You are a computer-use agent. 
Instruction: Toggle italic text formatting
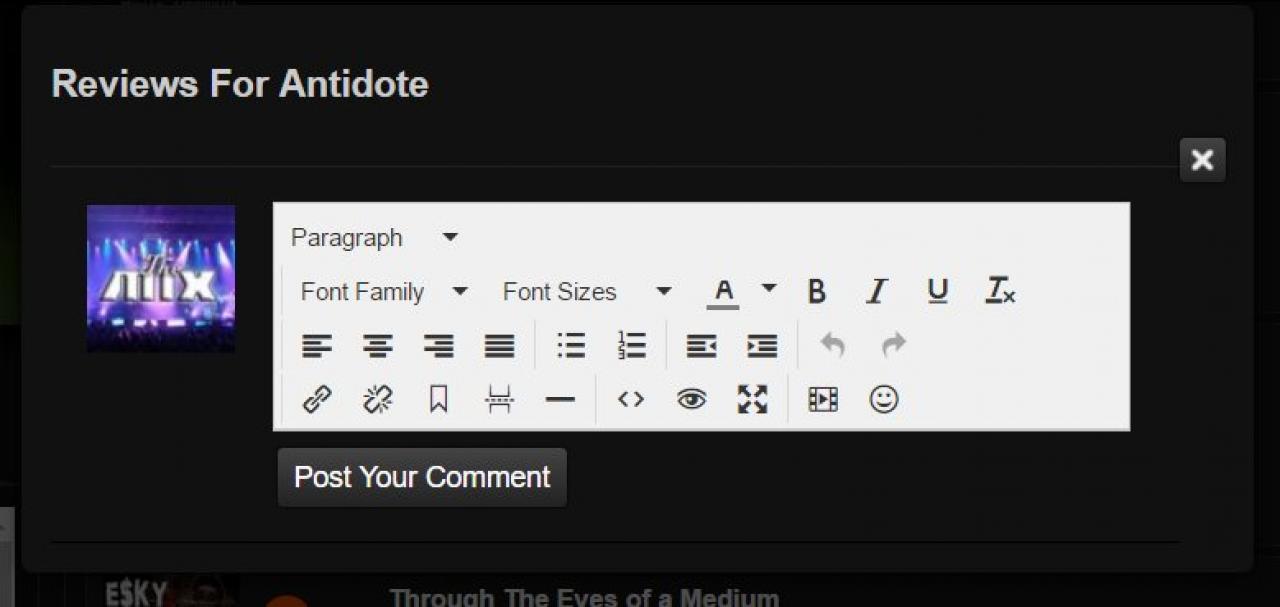(x=877, y=292)
